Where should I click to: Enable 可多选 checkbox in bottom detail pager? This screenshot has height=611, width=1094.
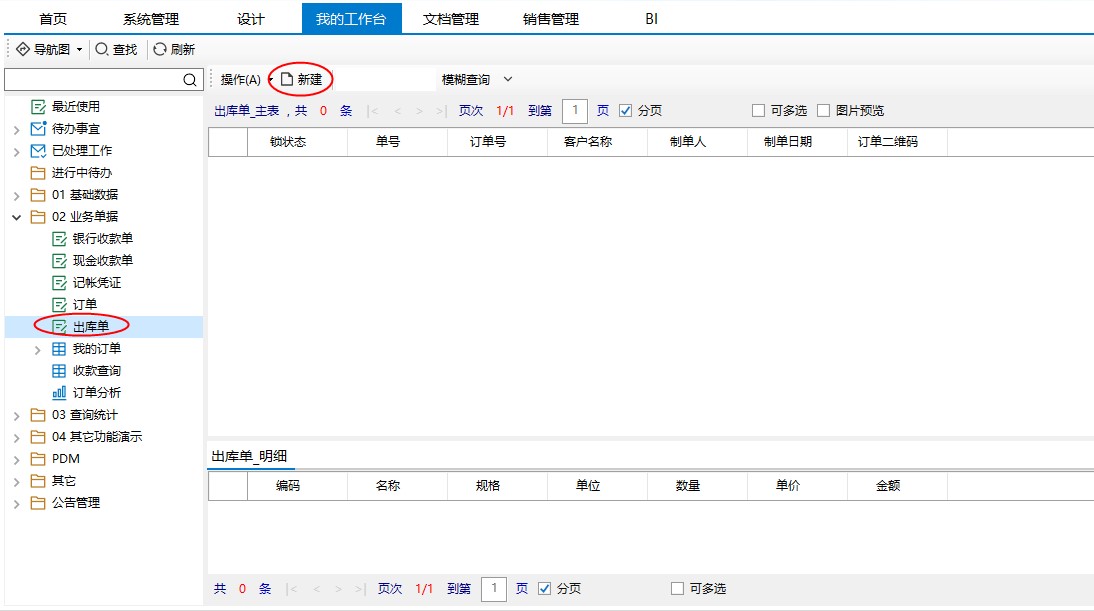tap(678, 589)
